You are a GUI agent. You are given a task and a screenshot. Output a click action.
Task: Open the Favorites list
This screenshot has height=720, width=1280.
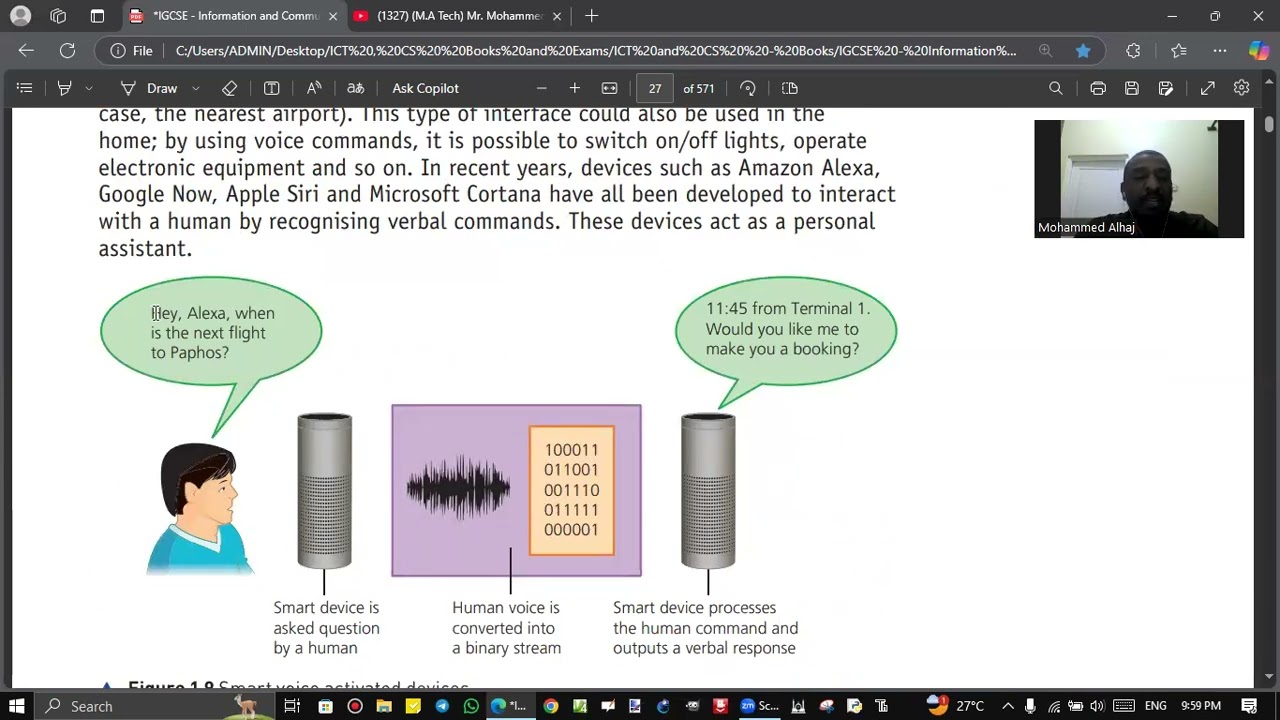tap(1179, 50)
